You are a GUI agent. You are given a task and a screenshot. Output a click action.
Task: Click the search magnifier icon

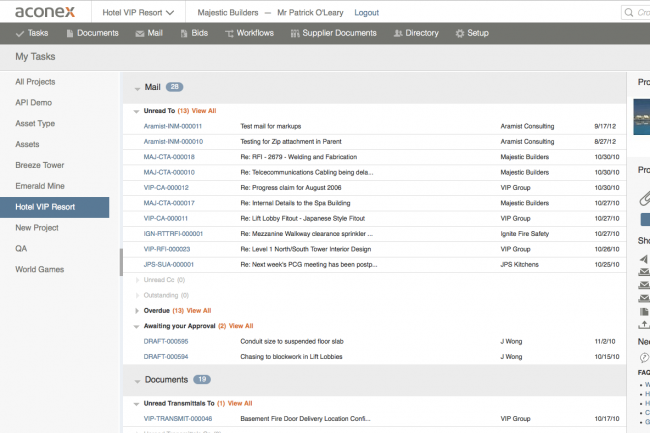629,12
